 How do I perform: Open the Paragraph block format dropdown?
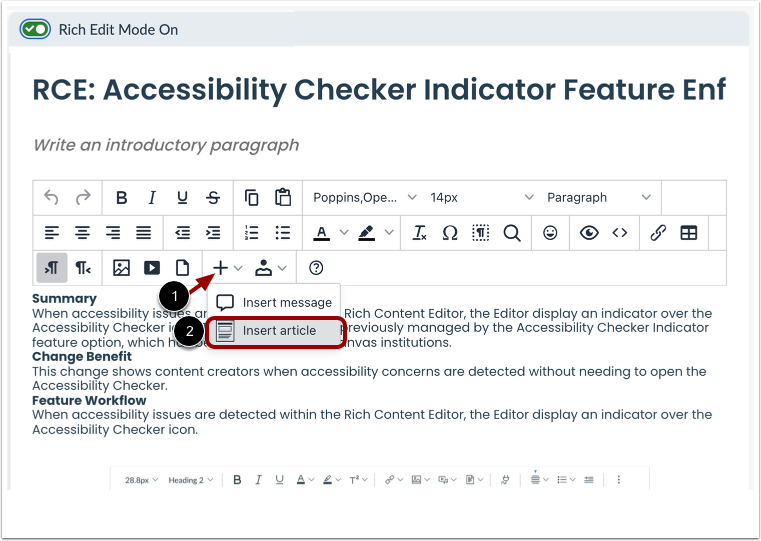(x=598, y=197)
